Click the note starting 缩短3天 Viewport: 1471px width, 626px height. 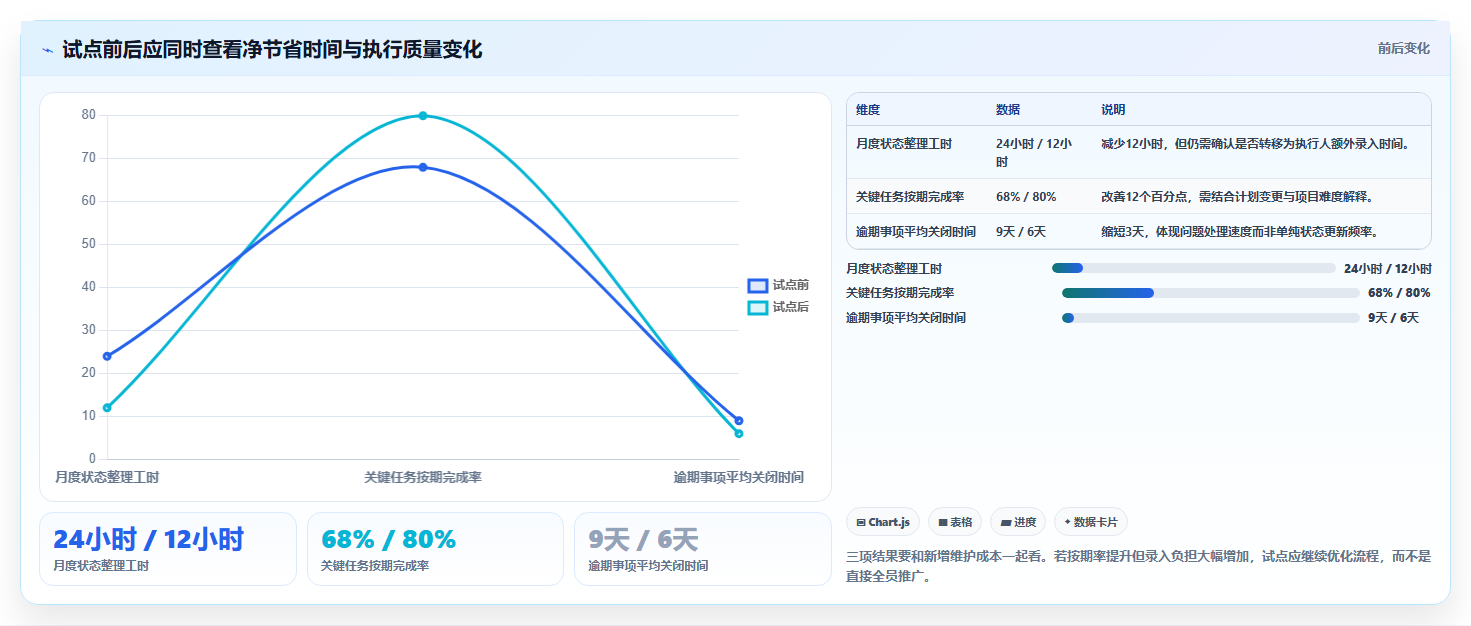pyautogui.click(x=1240, y=232)
